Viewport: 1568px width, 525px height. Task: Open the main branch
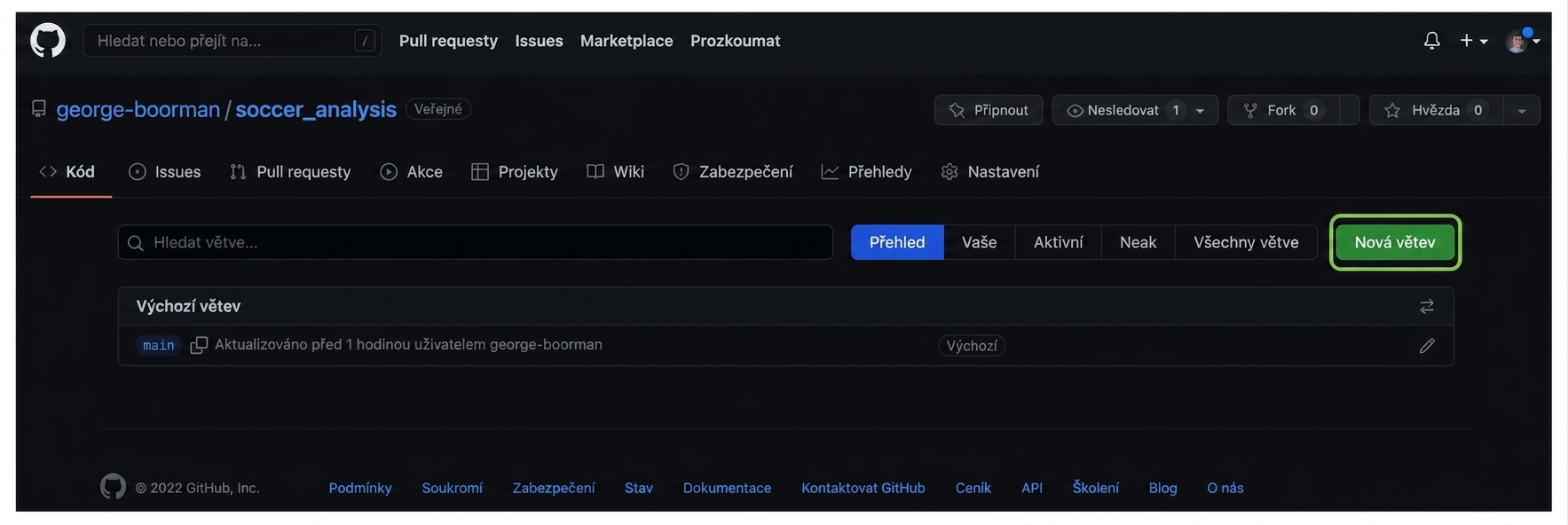(x=159, y=345)
